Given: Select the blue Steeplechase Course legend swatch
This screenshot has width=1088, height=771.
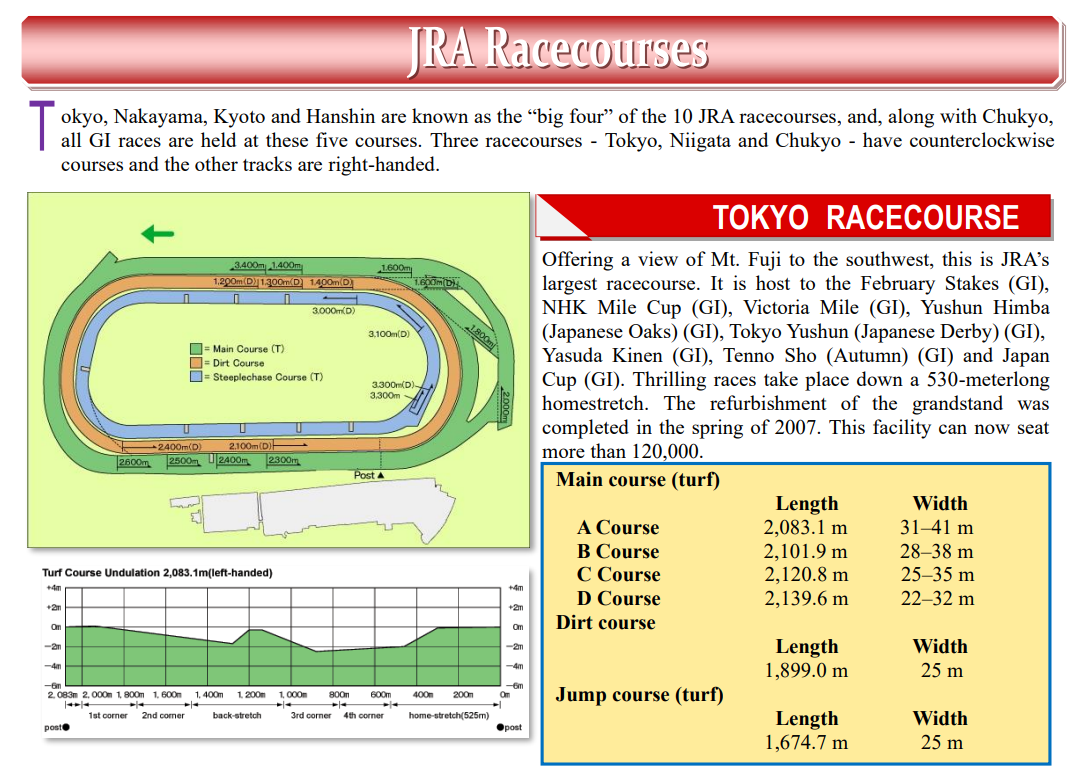Looking at the screenshot, I should (196, 377).
